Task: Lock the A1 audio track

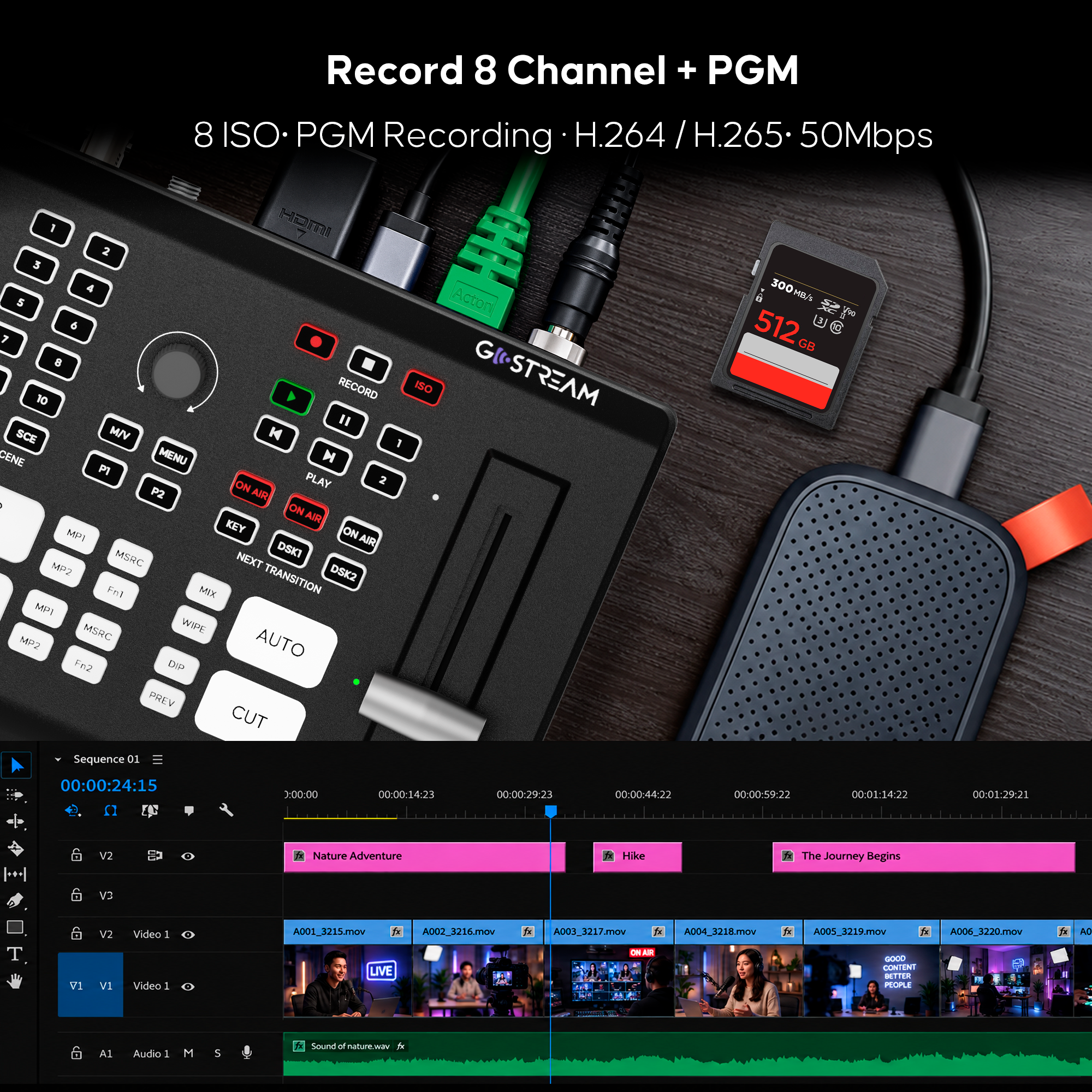Action: (76, 1053)
